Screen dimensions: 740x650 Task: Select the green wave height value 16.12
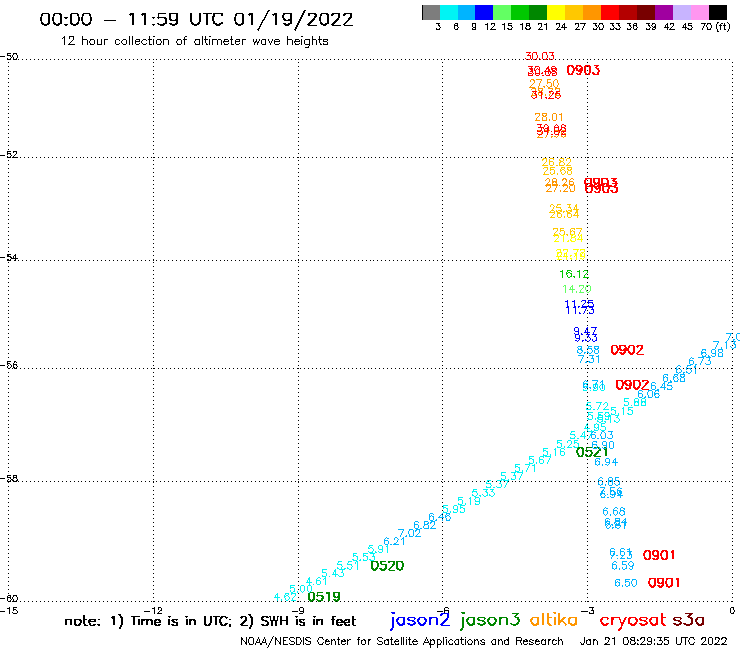(x=574, y=274)
